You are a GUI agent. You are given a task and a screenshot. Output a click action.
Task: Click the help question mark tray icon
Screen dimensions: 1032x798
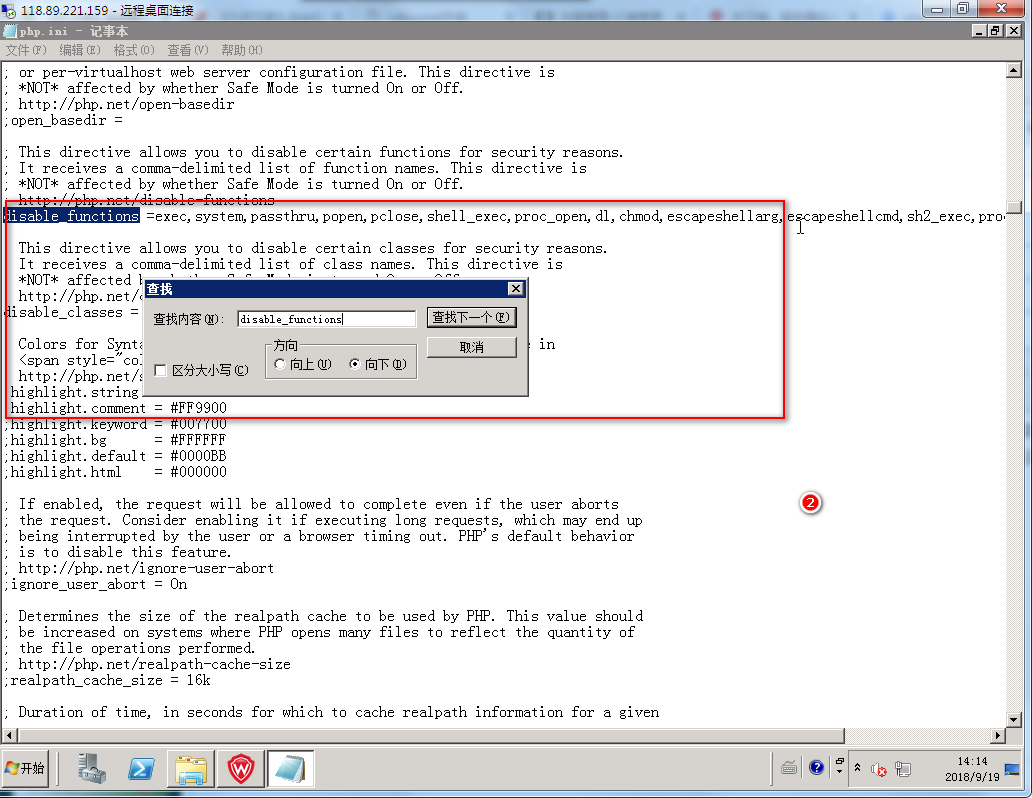pos(816,768)
